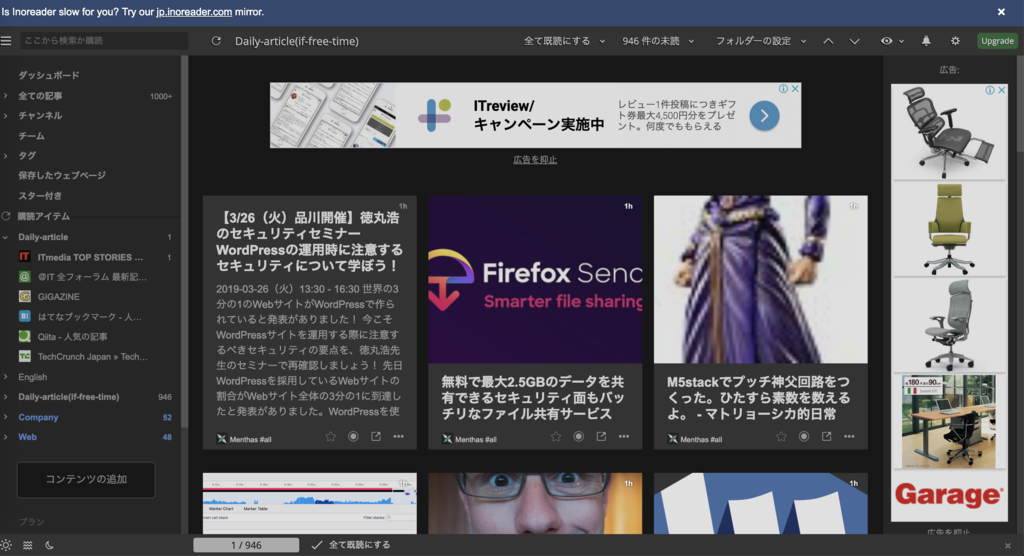
Task: Click Menthas #all source on M5stack card
Action: [x=694, y=439]
